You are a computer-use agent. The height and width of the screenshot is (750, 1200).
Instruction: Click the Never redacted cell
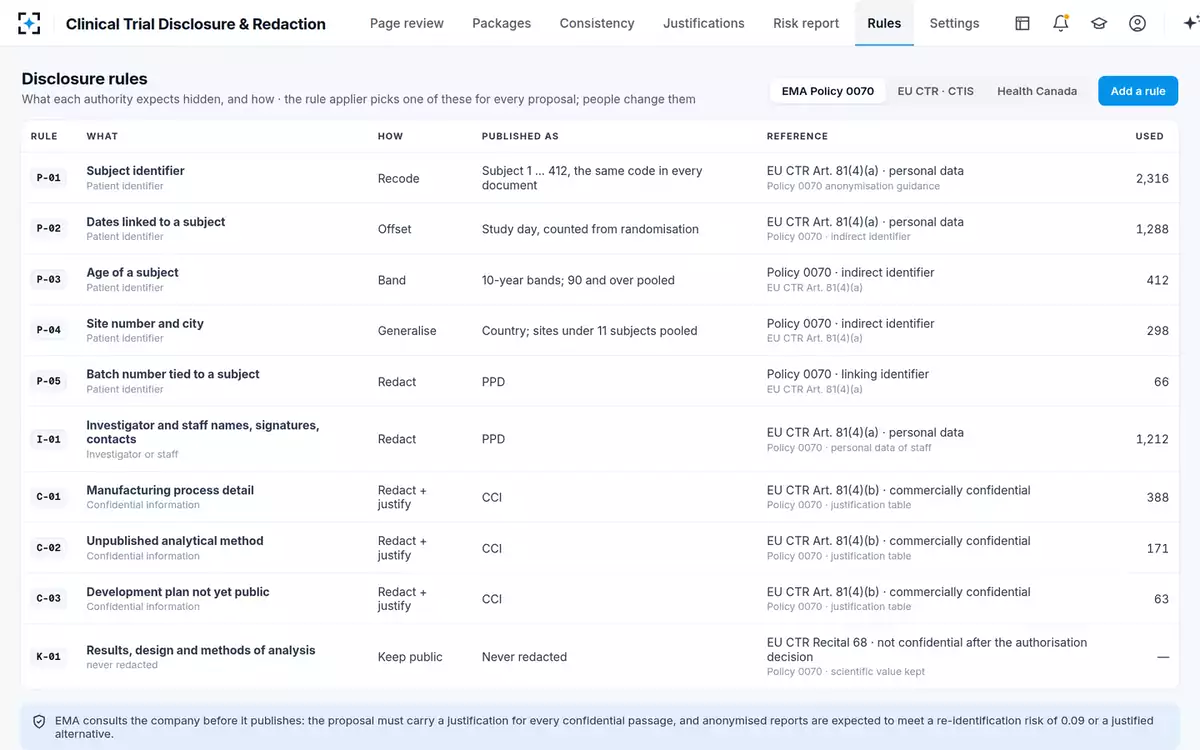(524, 657)
